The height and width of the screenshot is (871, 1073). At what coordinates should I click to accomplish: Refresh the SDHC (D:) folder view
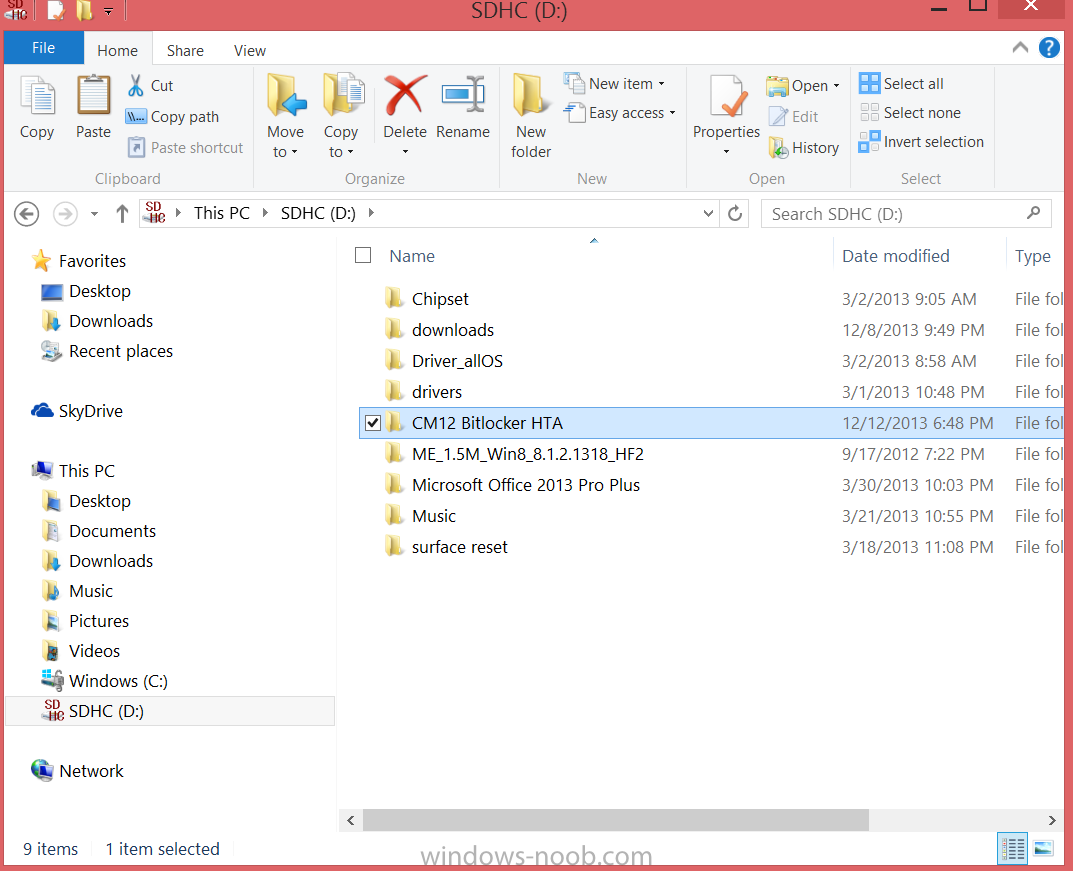tap(735, 213)
